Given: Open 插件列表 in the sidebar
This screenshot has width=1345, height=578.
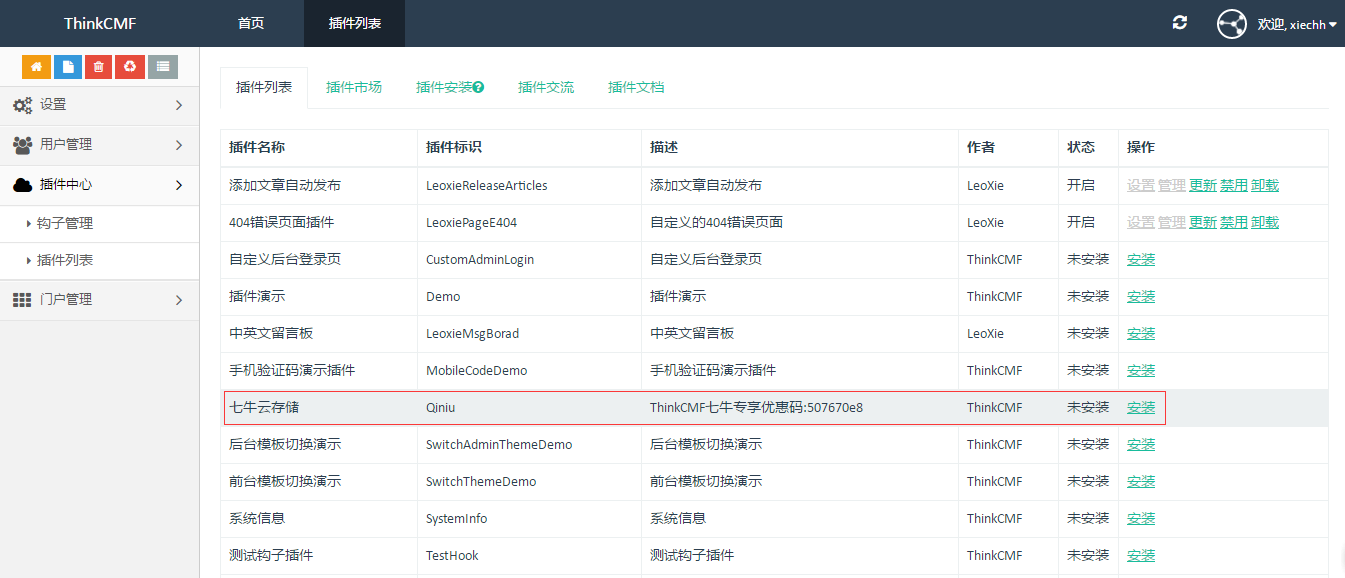Looking at the screenshot, I should pyautogui.click(x=65, y=260).
